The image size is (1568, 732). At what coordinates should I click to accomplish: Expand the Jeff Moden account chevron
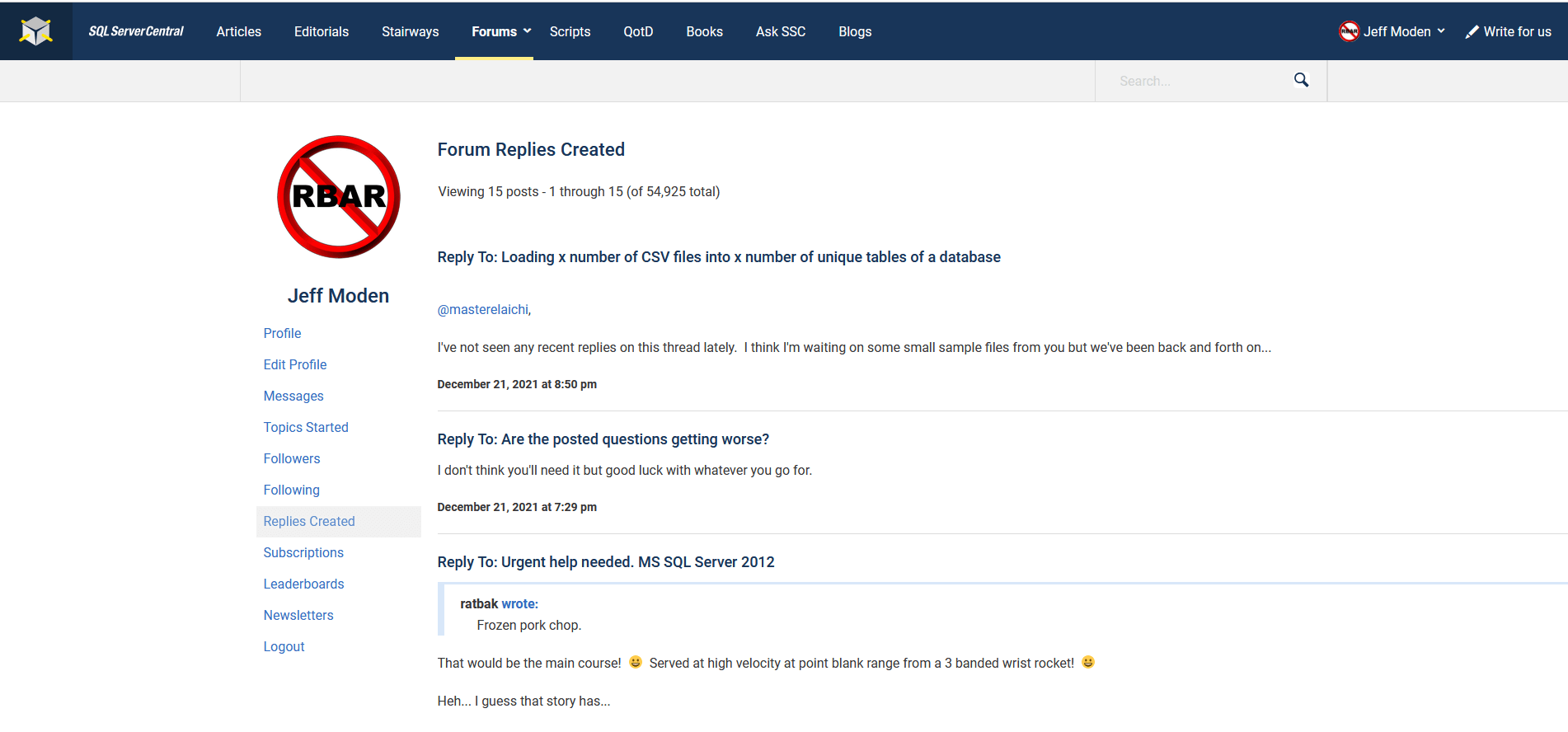pyautogui.click(x=1441, y=31)
